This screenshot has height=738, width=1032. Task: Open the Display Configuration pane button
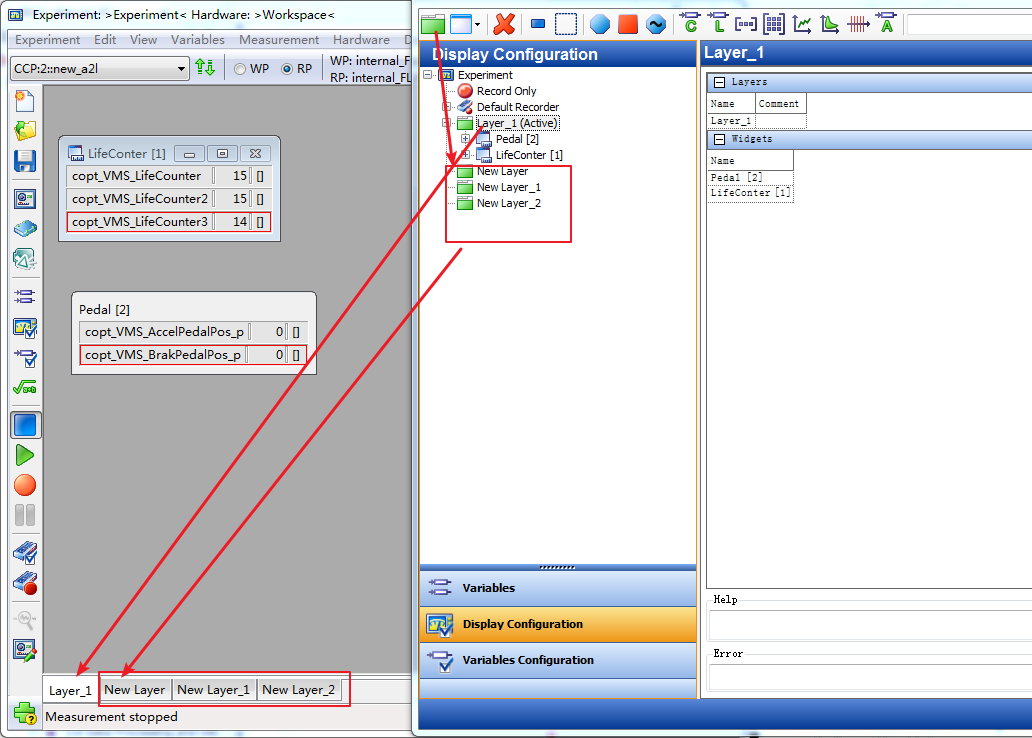[x=558, y=624]
